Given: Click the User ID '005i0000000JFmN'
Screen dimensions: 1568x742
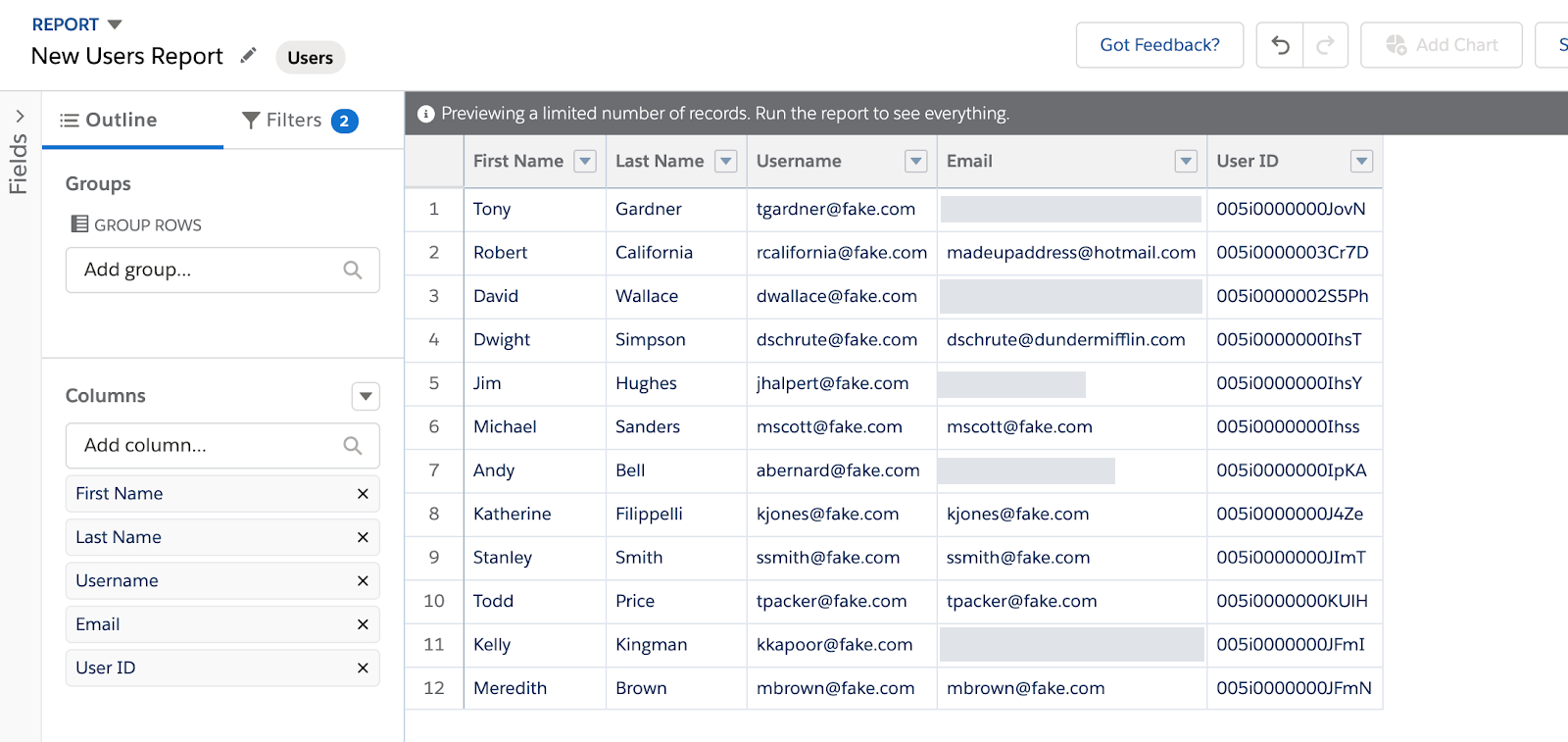Looking at the screenshot, I should 1294,689.
